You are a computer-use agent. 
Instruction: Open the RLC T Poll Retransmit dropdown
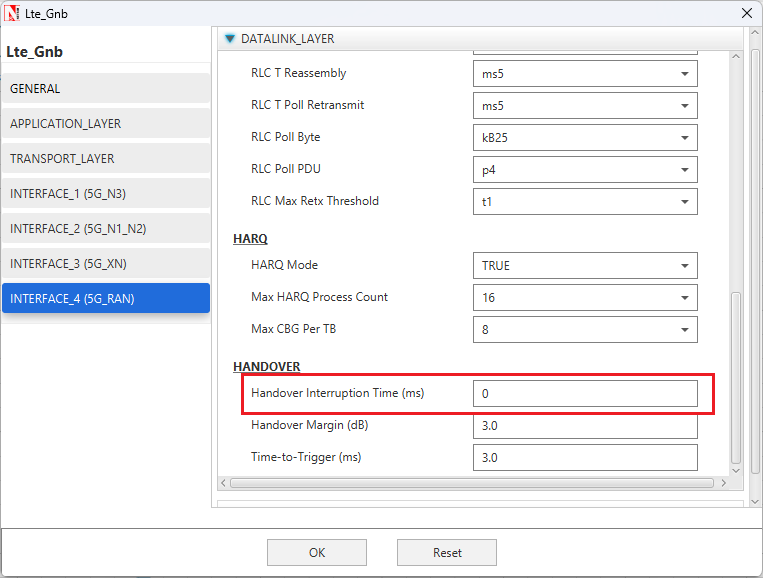click(x=585, y=106)
